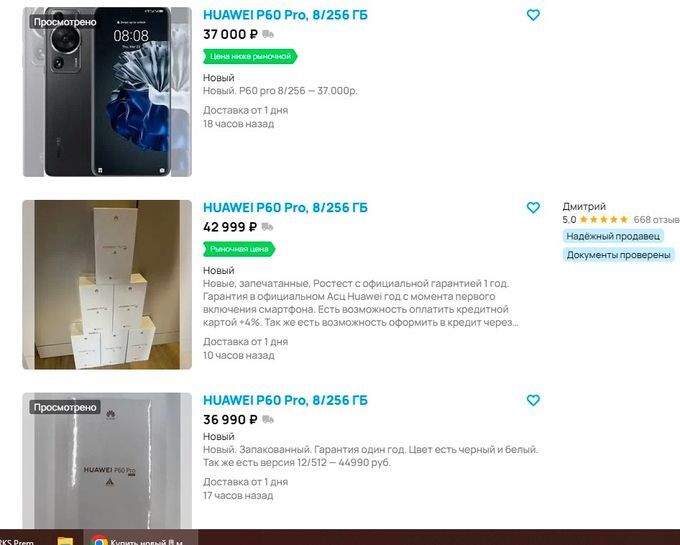Viewport: 680px width, 545px height.
Task: Open the seller's 668 reviews link
Action: tap(656, 220)
